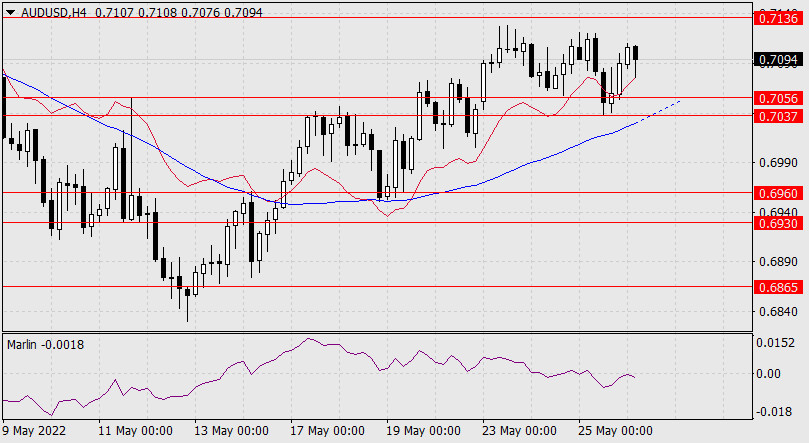Viewport: 809px width, 443px height.
Task: Click the 0.6930 red price level label
Action: click(x=779, y=223)
